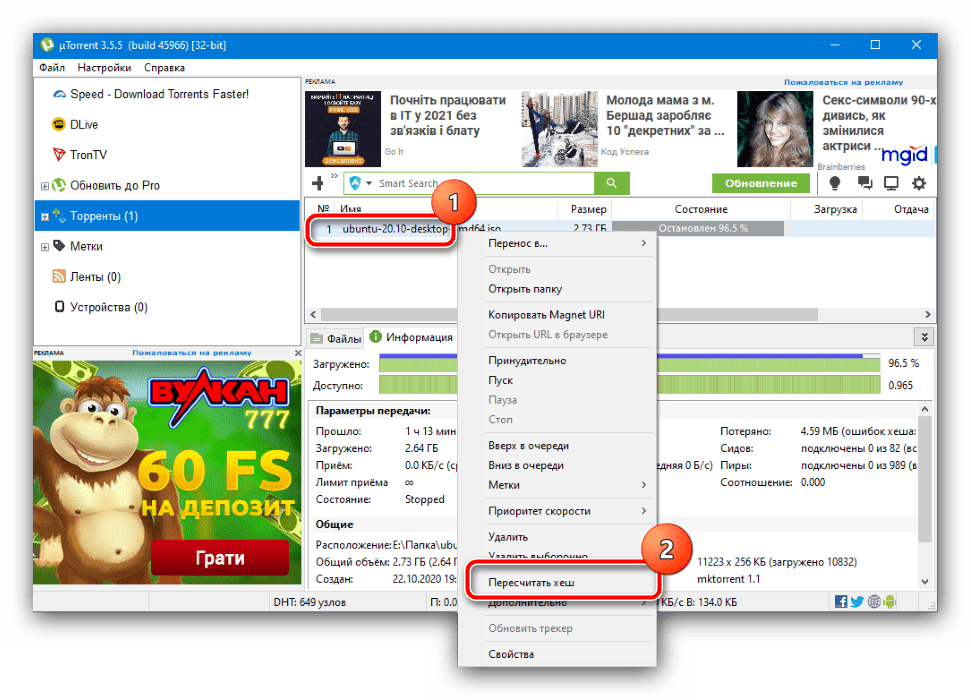Expand toolbar double chevron overflow
This screenshot has height=700, width=971.
click(334, 177)
